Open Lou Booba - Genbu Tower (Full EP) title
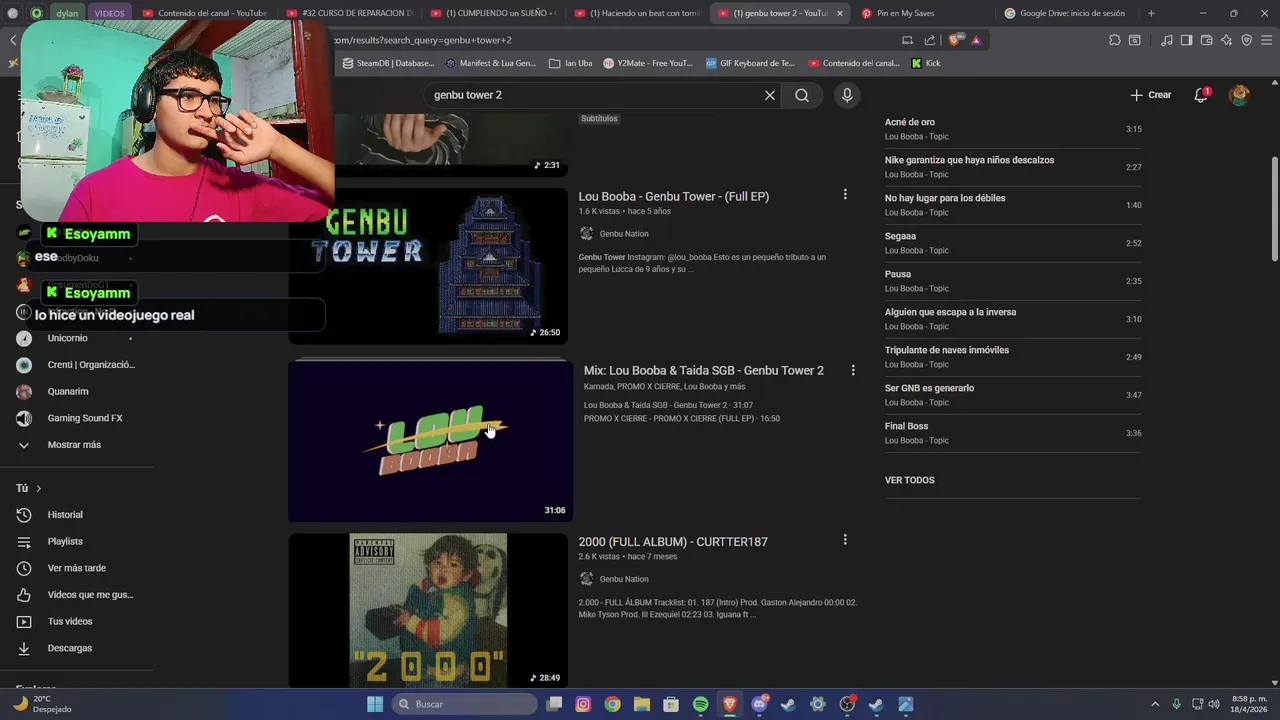 coord(673,196)
